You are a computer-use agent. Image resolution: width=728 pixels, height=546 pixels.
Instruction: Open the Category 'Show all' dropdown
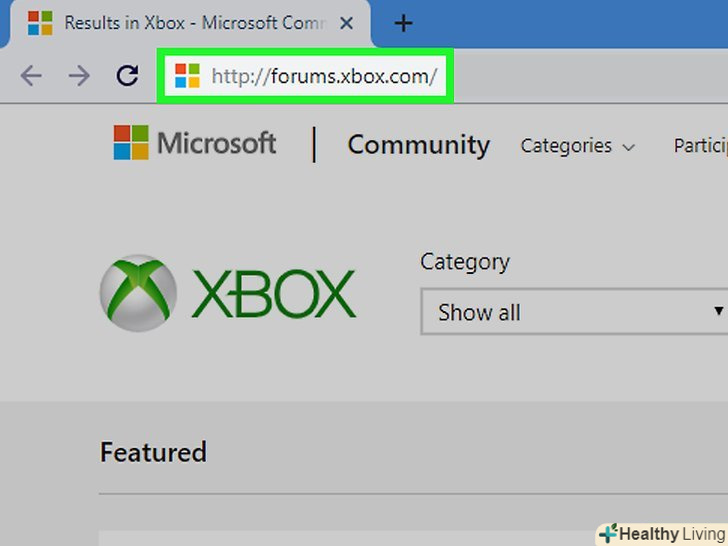[x=574, y=312]
